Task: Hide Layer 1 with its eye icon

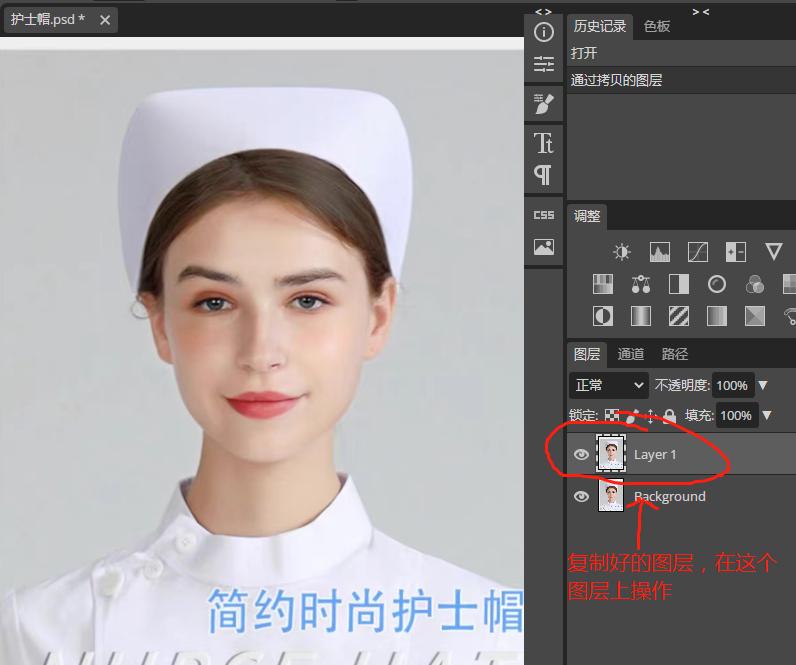Action: [x=581, y=454]
